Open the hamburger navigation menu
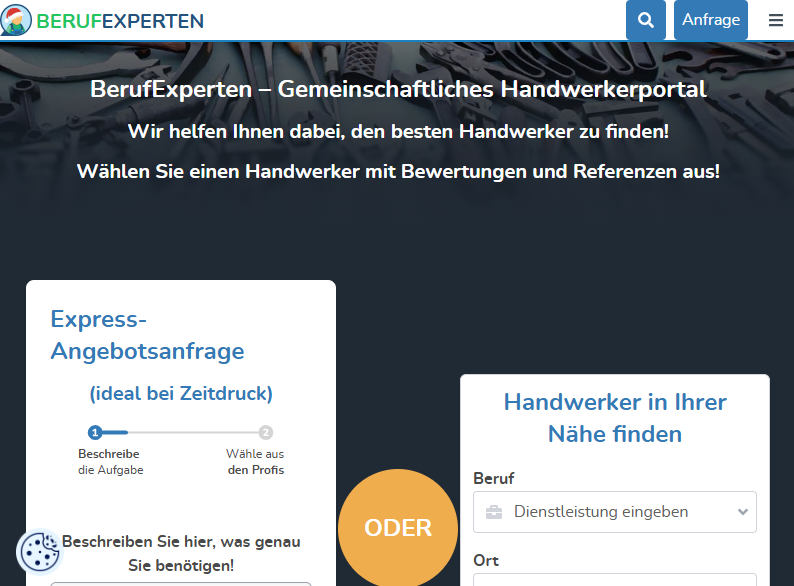This screenshot has width=794, height=586. (x=776, y=20)
